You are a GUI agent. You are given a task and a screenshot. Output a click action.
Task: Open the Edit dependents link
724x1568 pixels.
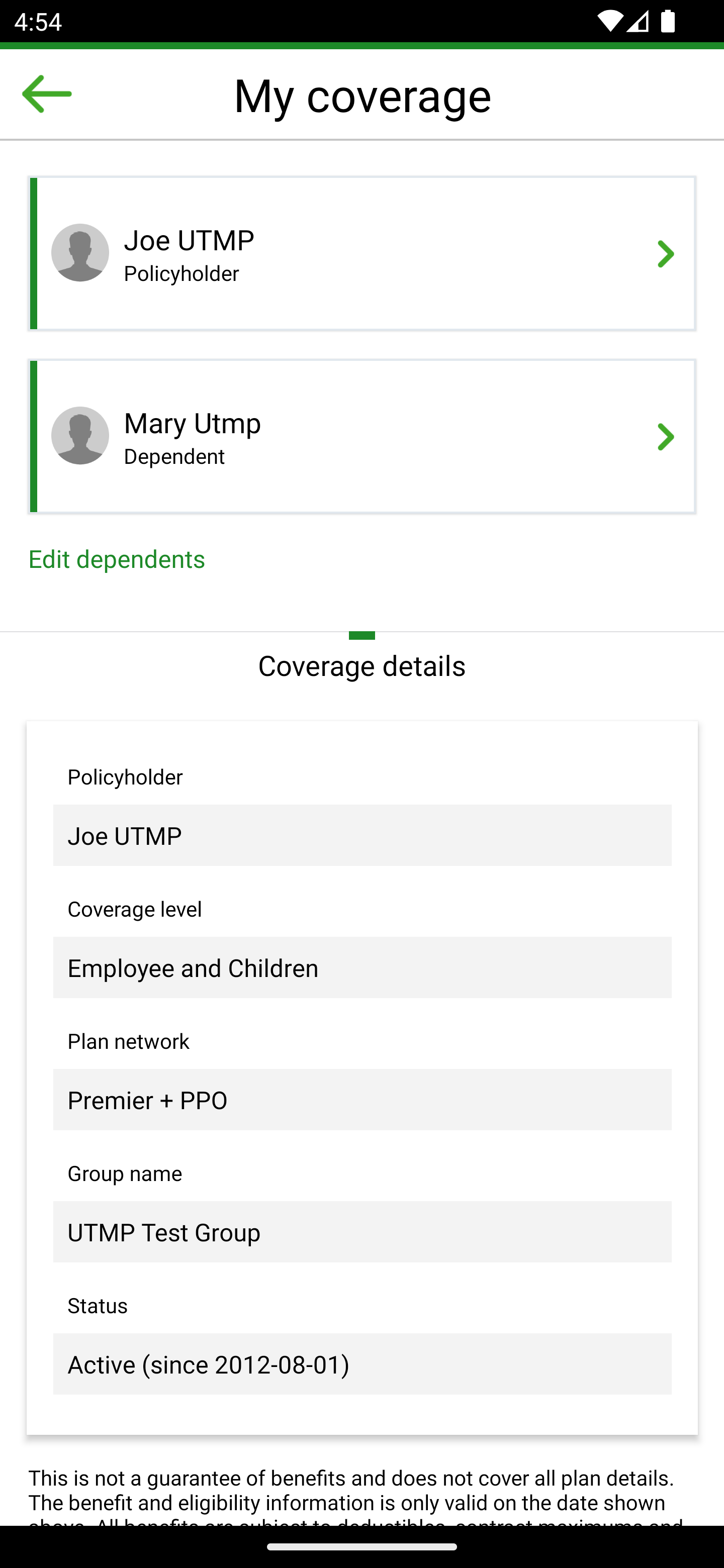coord(116,559)
